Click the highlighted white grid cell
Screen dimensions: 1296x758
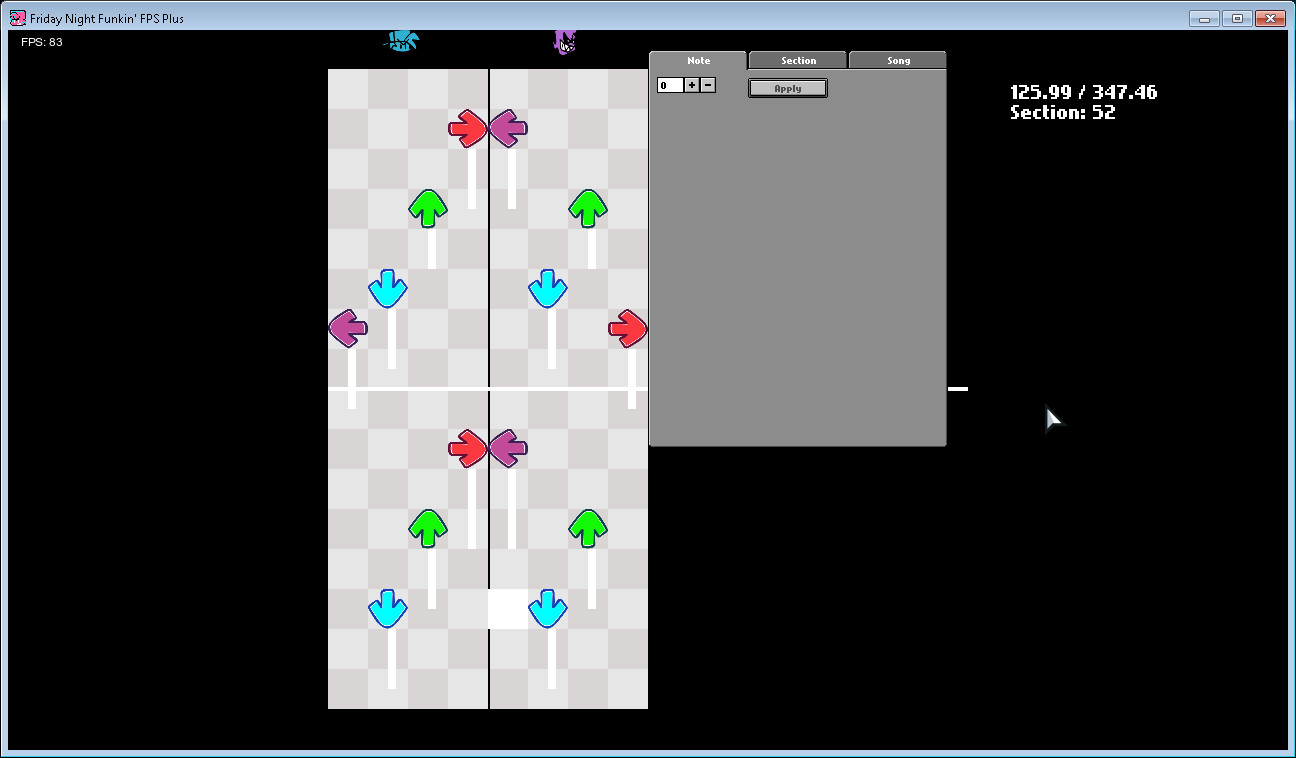click(506, 608)
